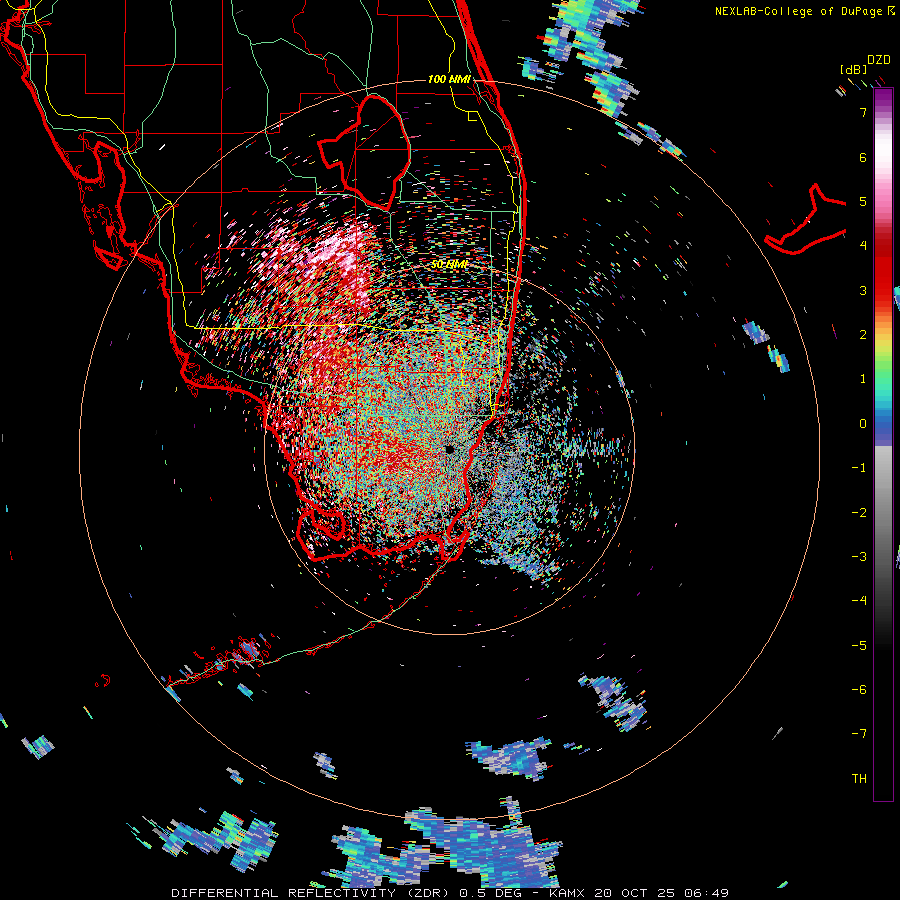The width and height of the screenshot is (900, 900).
Task: Click the DZD legend title
Action: pos(879,60)
